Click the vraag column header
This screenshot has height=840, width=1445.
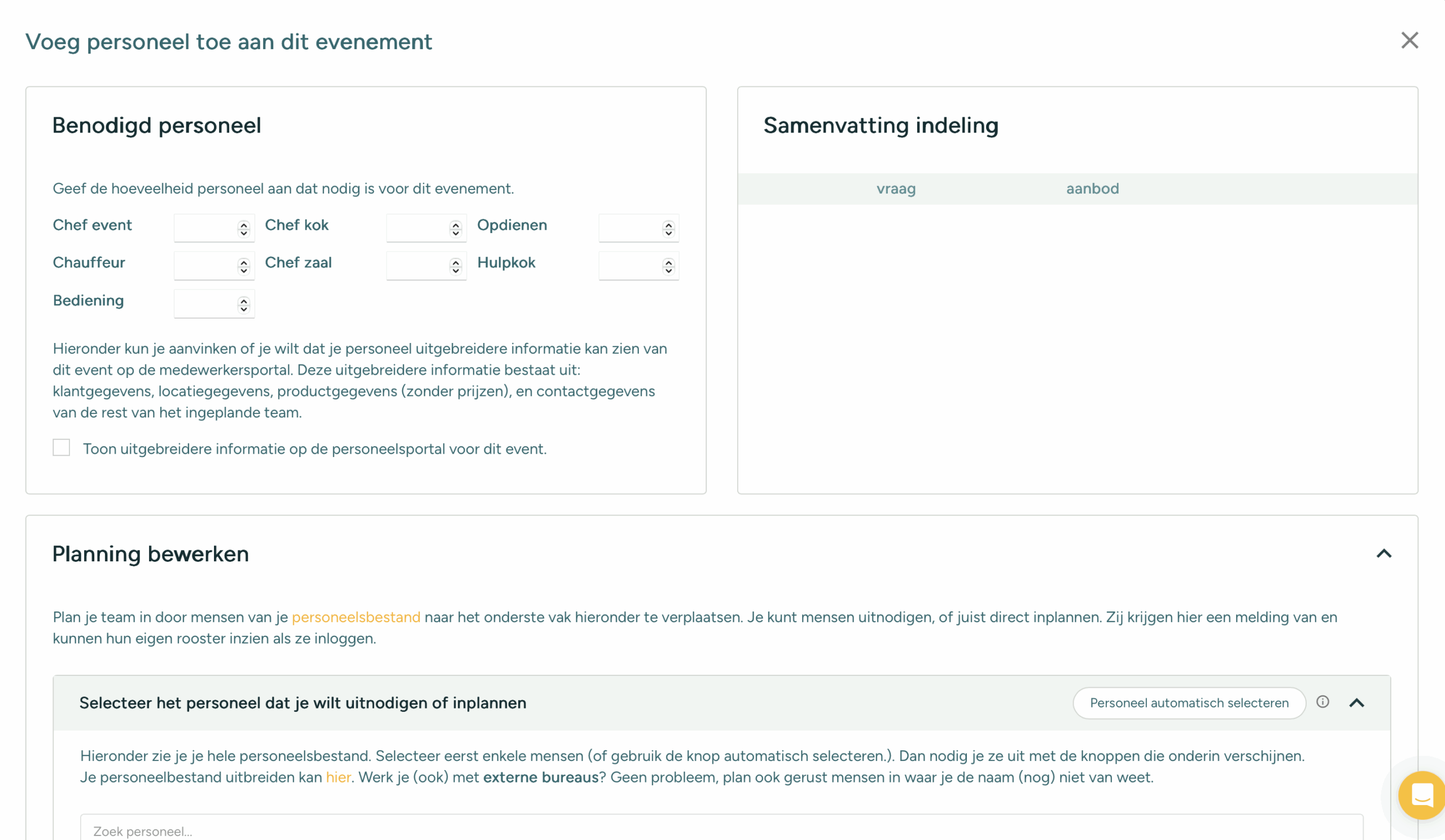[896, 188]
